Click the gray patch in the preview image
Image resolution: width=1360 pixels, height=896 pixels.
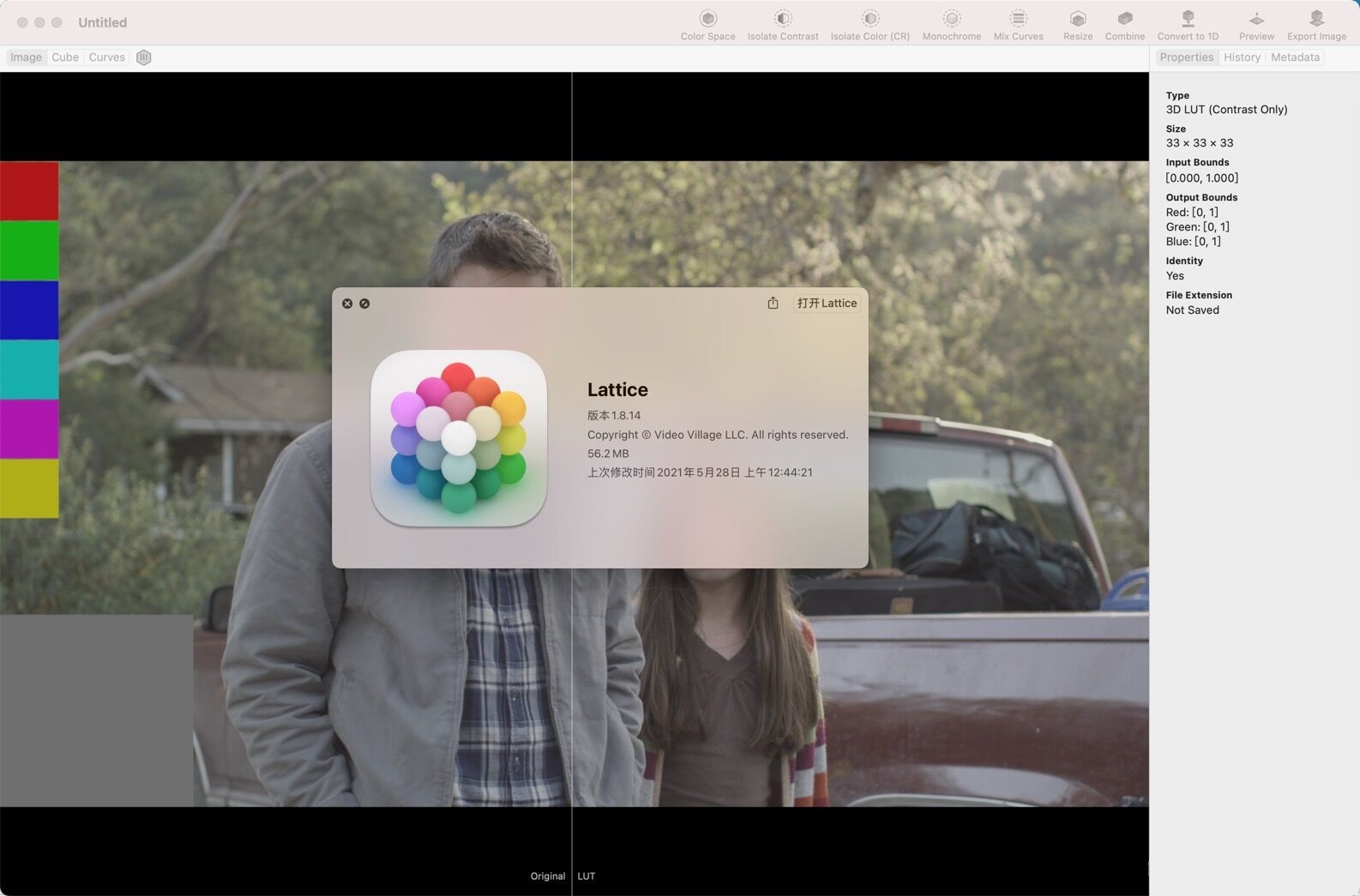tap(96, 710)
